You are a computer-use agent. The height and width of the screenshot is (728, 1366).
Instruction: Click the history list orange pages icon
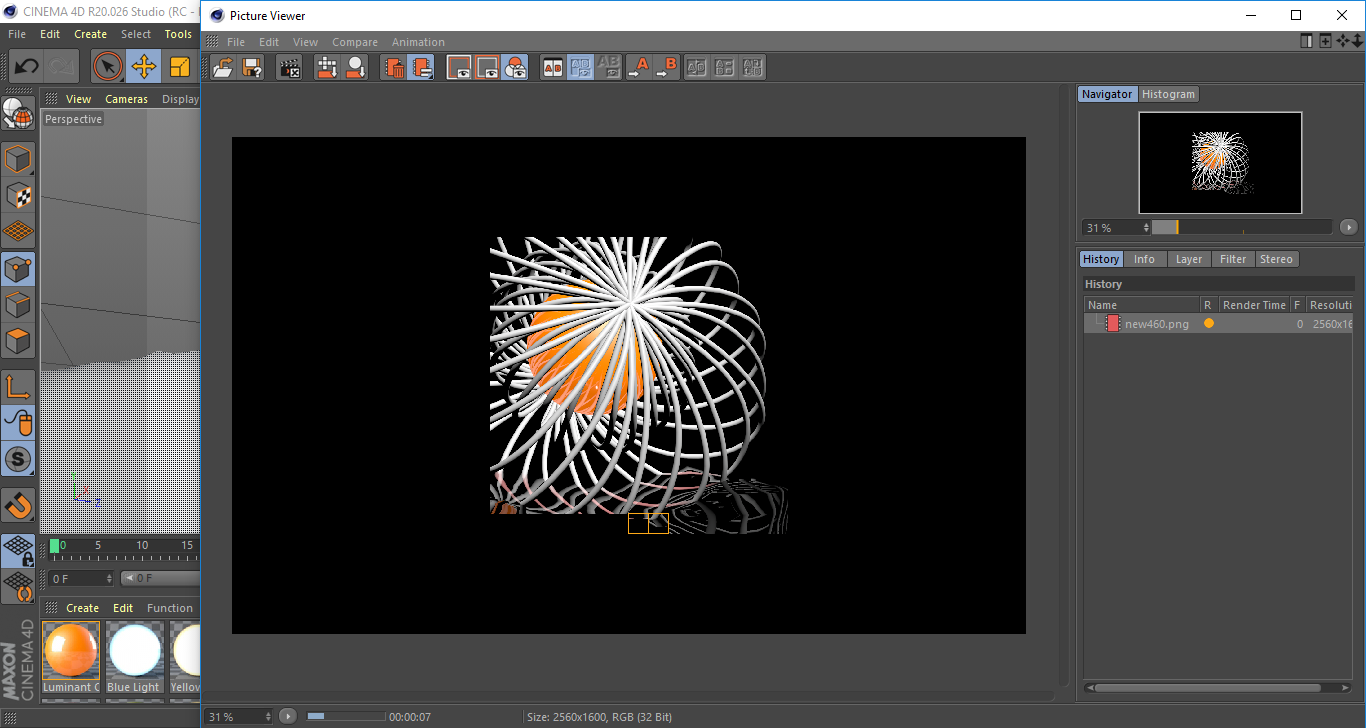click(421, 68)
